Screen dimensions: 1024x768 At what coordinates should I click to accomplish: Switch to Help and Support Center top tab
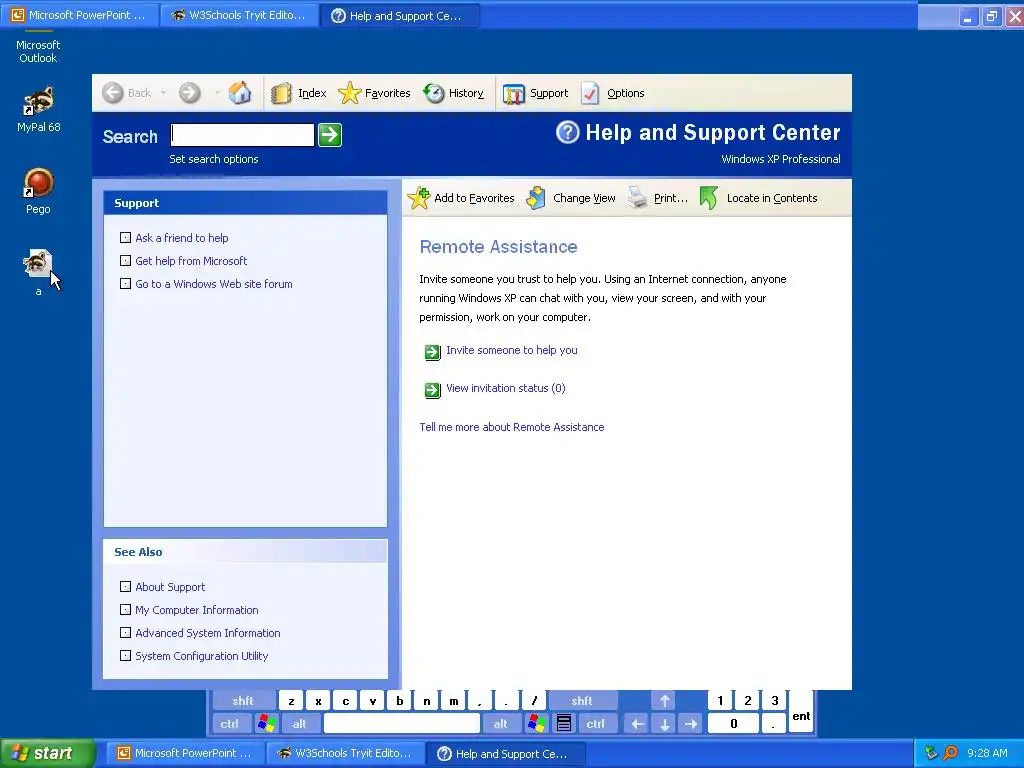[x=400, y=15]
